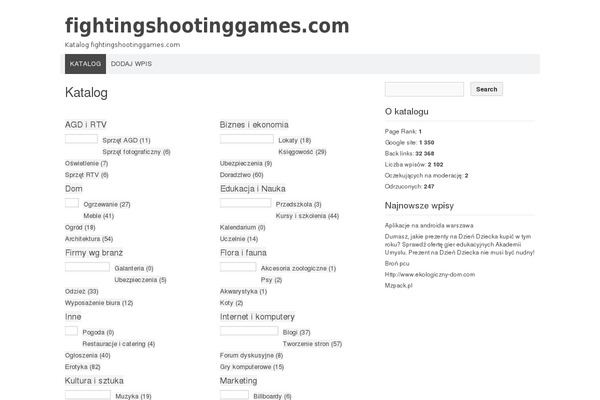Screen dimensions: 600x400
Task: Open Blogi (37) subcategory
Action: tap(297, 332)
